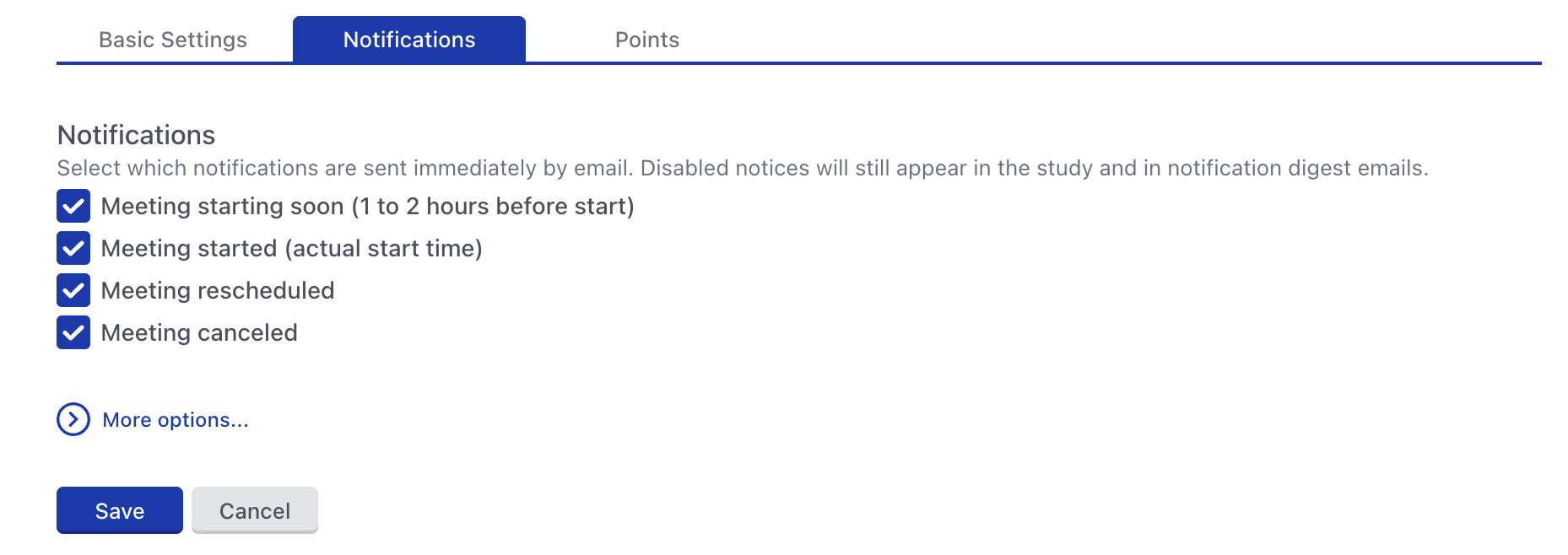The image size is (1568, 555).
Task: Toggle the Meeting rescheduled checkbox
Action: coord(73,290)
